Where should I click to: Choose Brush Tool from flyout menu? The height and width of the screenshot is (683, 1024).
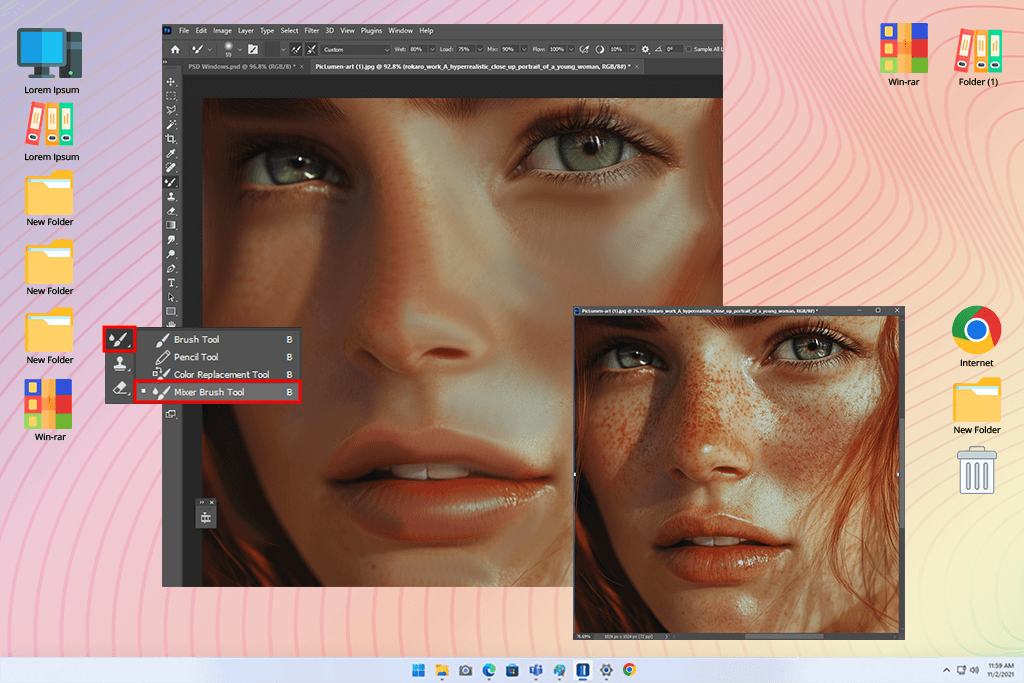click(218, 340)
